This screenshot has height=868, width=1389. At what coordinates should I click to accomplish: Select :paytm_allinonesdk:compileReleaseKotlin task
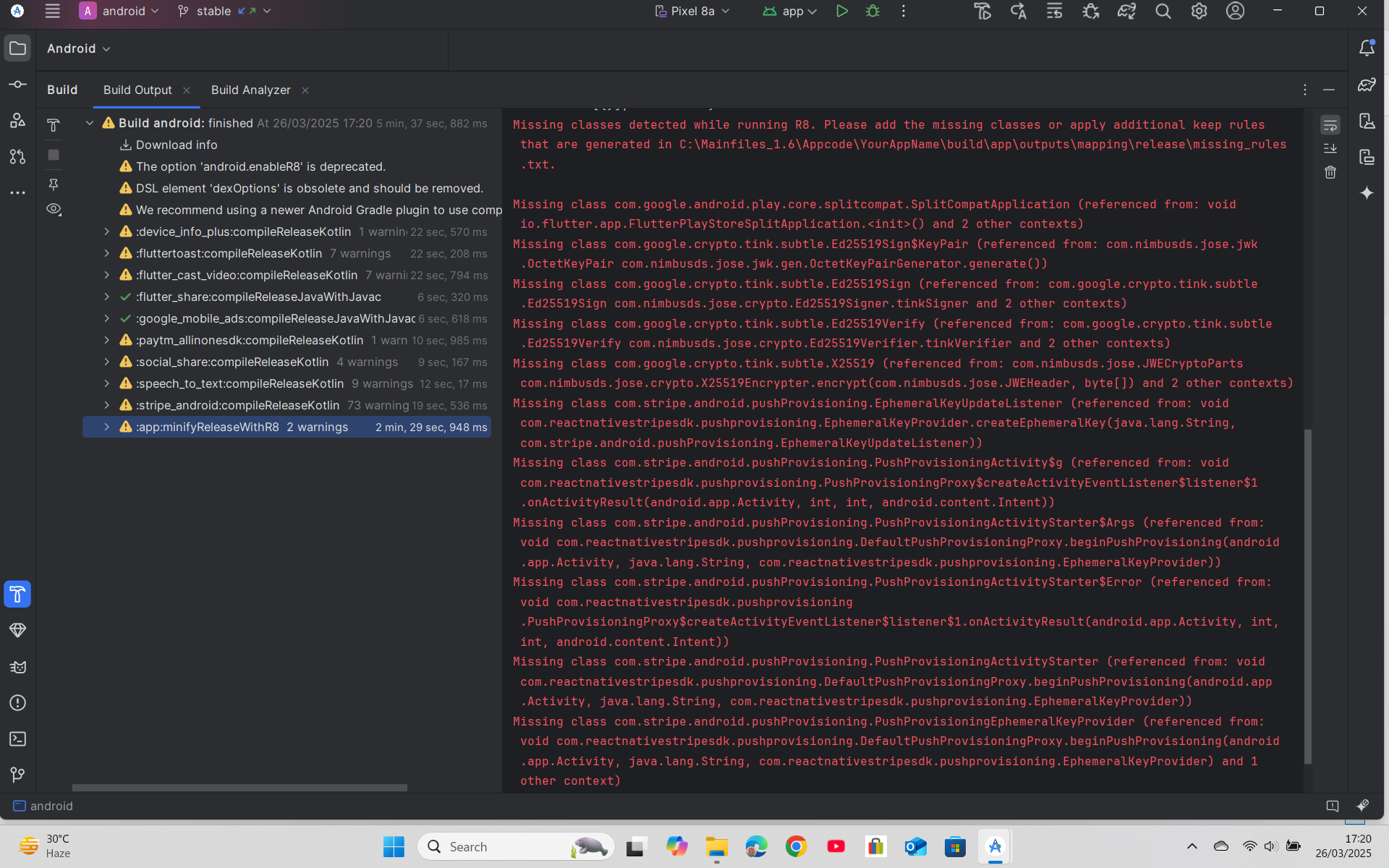point(287,340)
